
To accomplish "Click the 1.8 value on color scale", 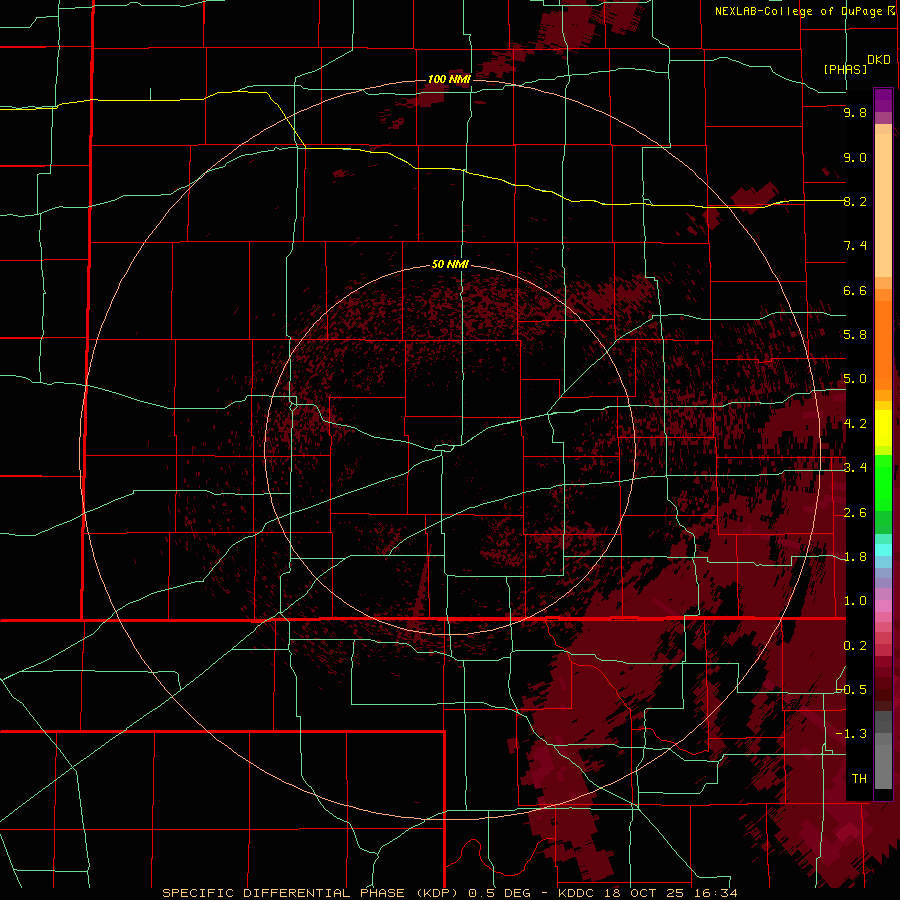I will pos(855,557).
